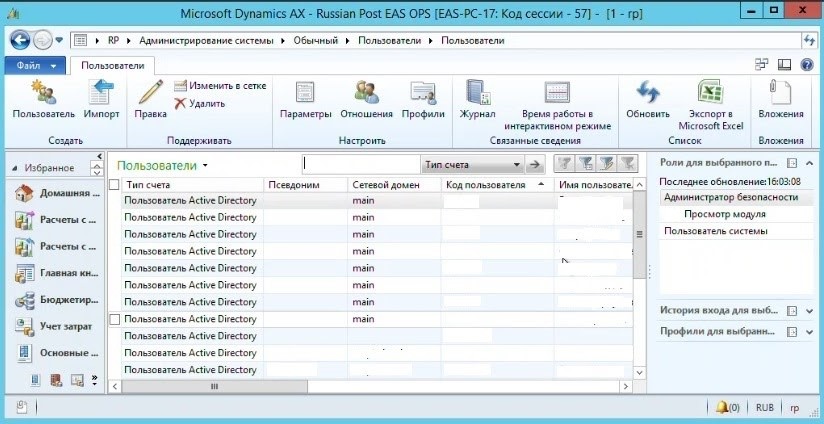Viewport: 824px width, 424px height.
Task: Click the horizontal scrollbar thumb in grid
Action: [214, 386]
